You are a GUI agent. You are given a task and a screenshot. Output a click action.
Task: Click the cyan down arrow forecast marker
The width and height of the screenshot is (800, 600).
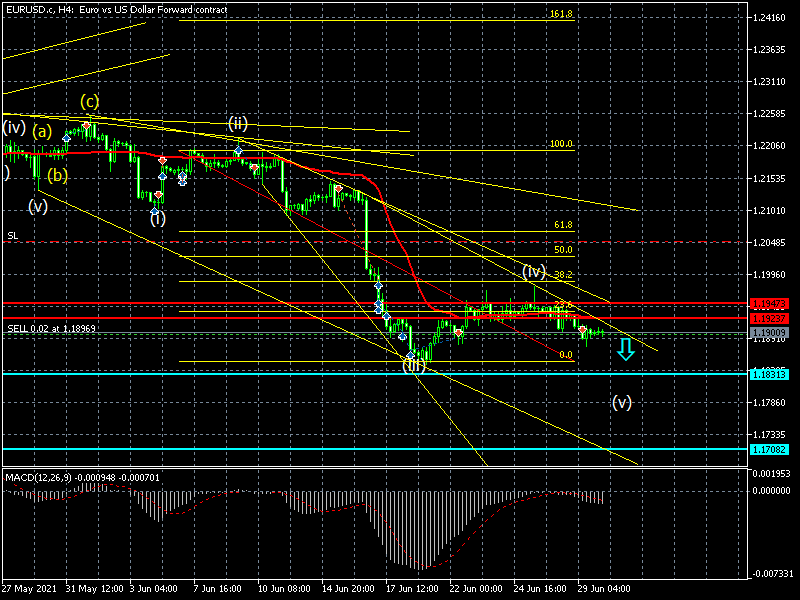(625, 349)
